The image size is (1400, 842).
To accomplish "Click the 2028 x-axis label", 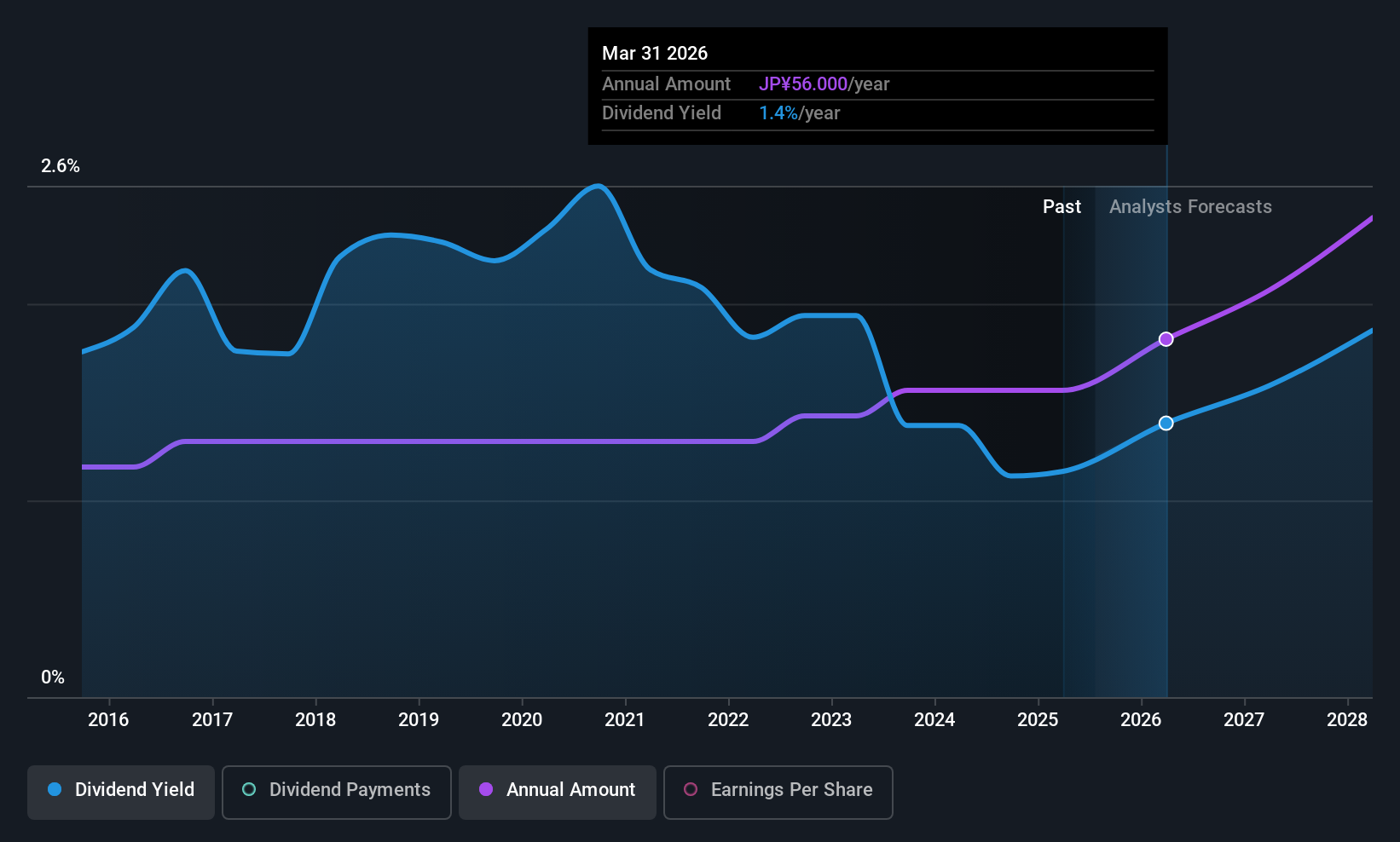I will coord(1347,720).
